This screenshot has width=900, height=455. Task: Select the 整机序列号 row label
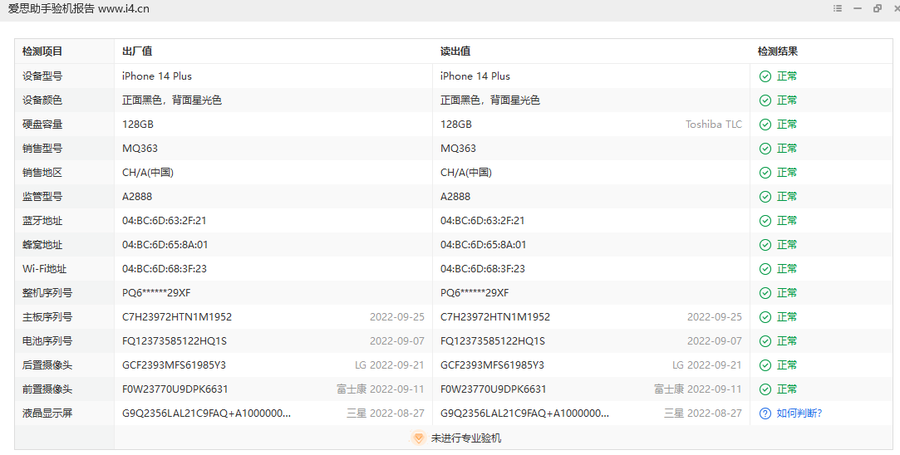[48, 293]
